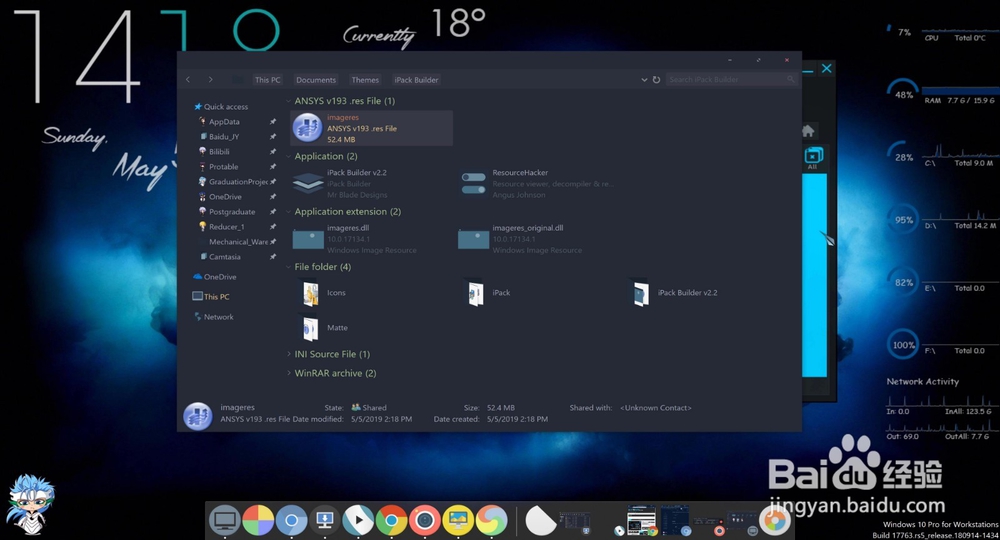Select the OneDrive cloud entry in the sidebar
This screenshot has height=540, width=1000.
coord(214,277)
